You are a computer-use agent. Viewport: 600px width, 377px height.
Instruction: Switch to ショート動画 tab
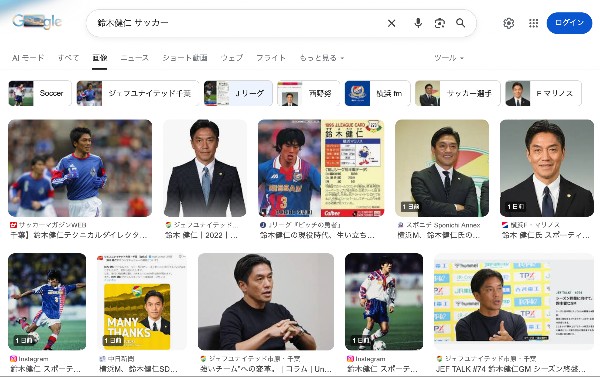pyautogui.click(x=185, y=58)
